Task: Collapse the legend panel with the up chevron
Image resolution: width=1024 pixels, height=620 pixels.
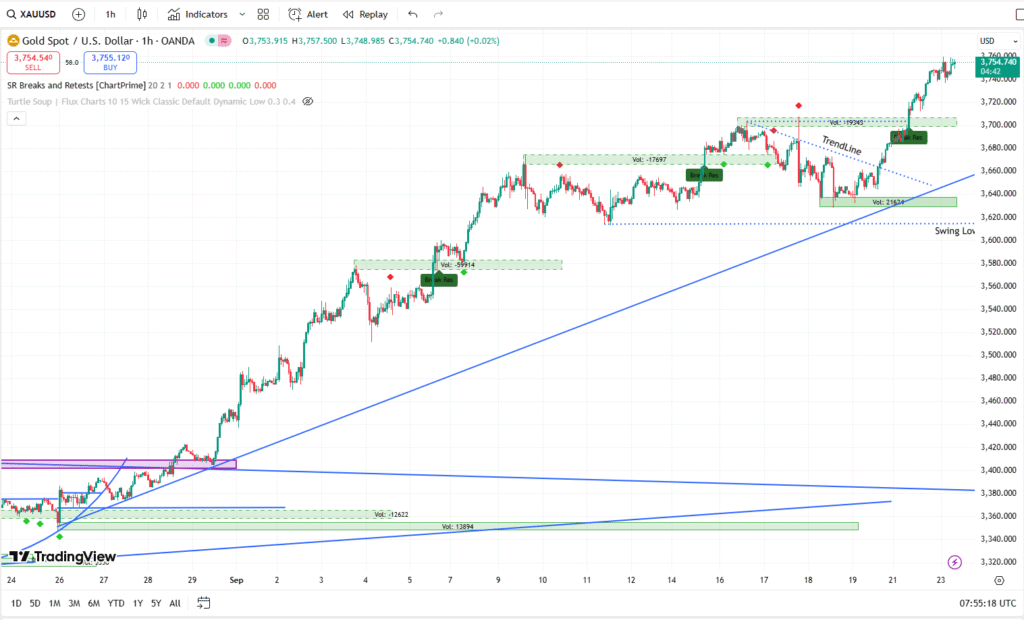Action: (x=16, y=118)
